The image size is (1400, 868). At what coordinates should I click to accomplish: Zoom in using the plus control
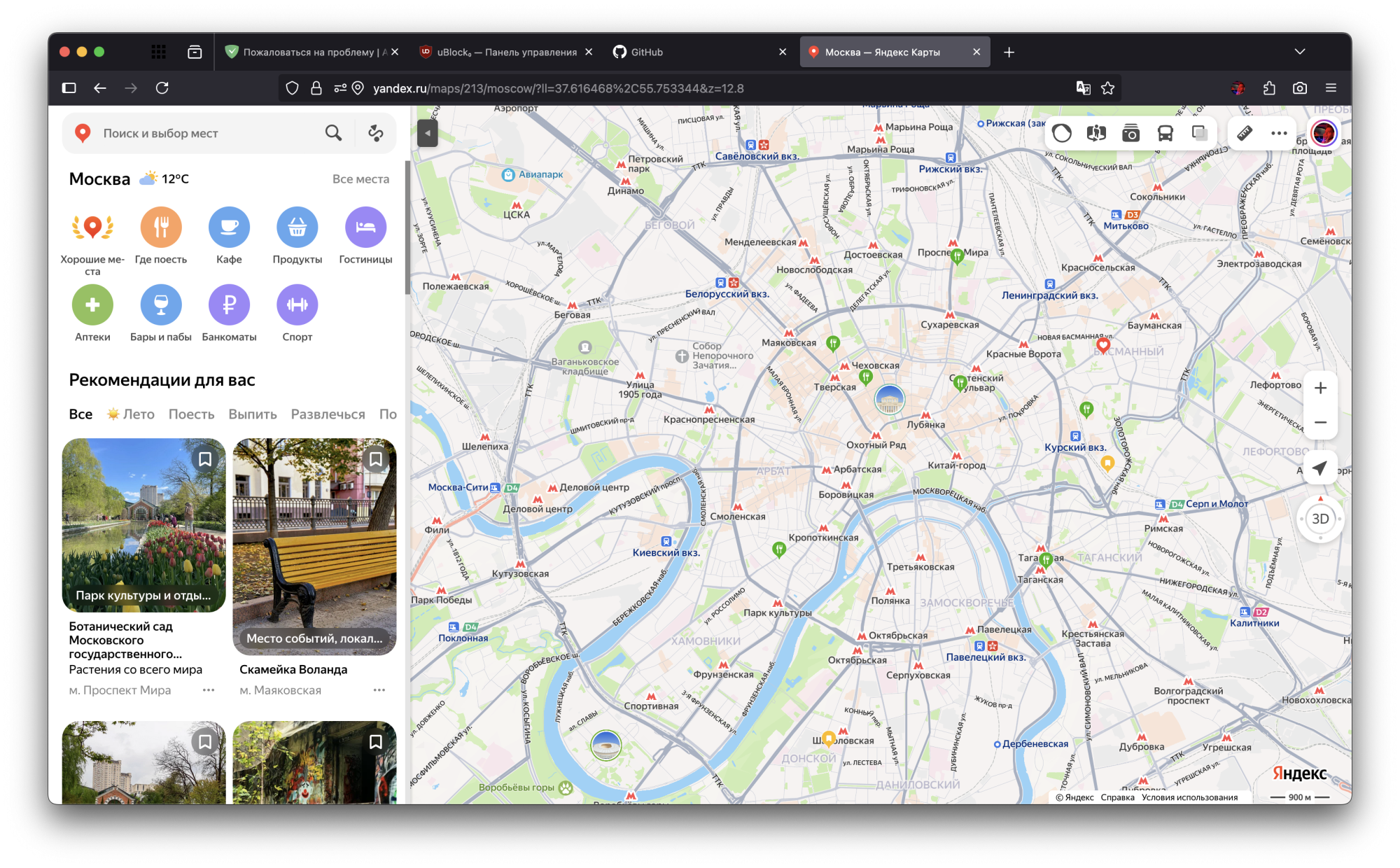pos(1320,388)
